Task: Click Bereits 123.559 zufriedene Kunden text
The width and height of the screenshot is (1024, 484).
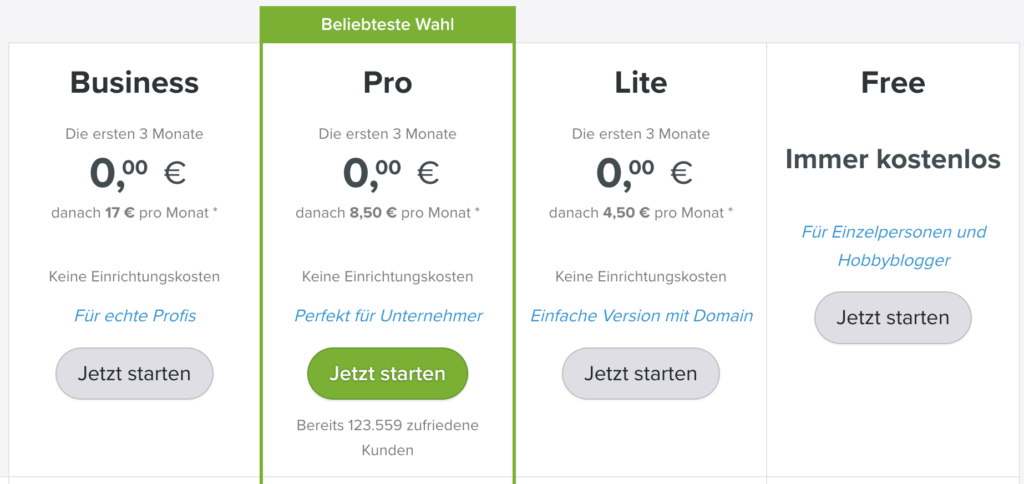Action: [x=387, y=438]
